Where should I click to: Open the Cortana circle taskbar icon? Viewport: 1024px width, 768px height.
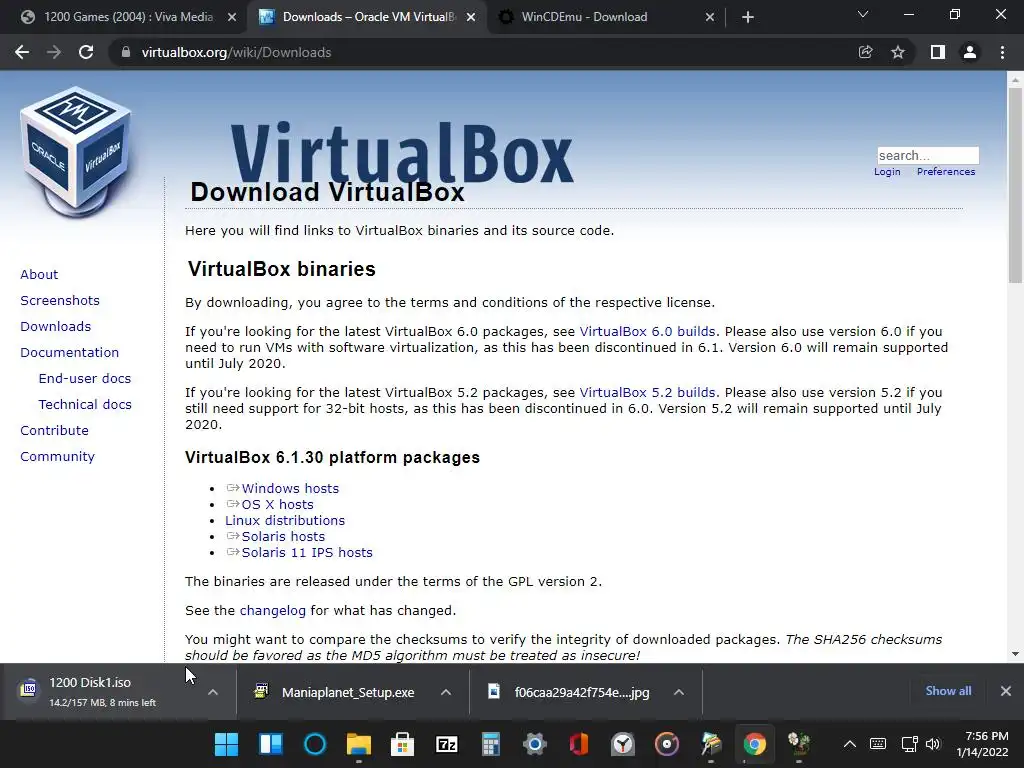315,744
